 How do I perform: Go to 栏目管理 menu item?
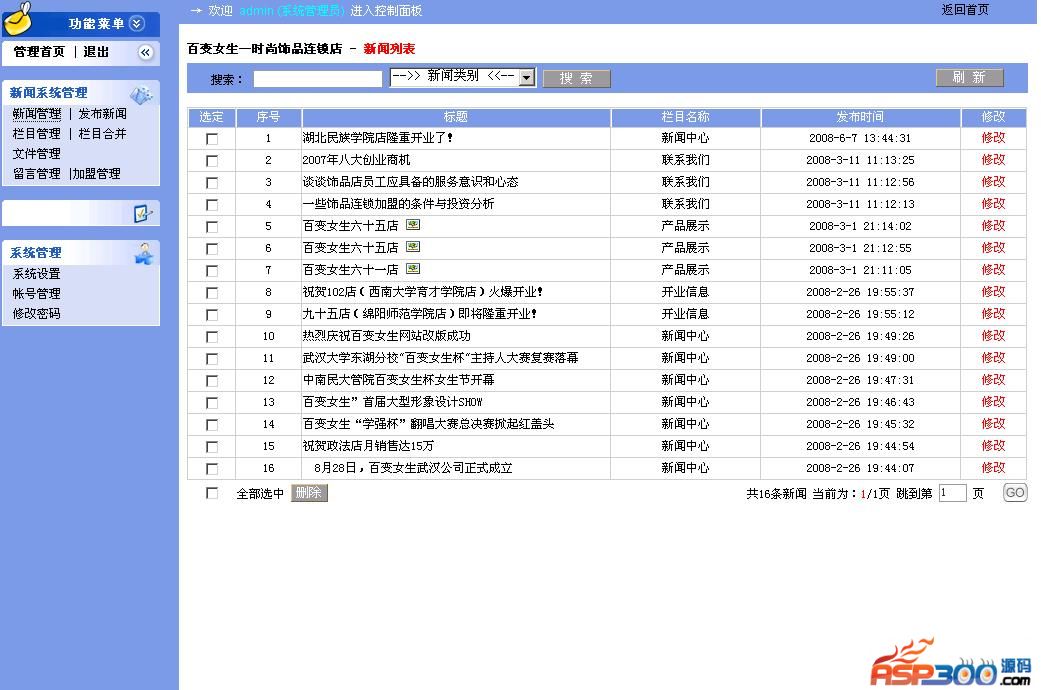37,134
